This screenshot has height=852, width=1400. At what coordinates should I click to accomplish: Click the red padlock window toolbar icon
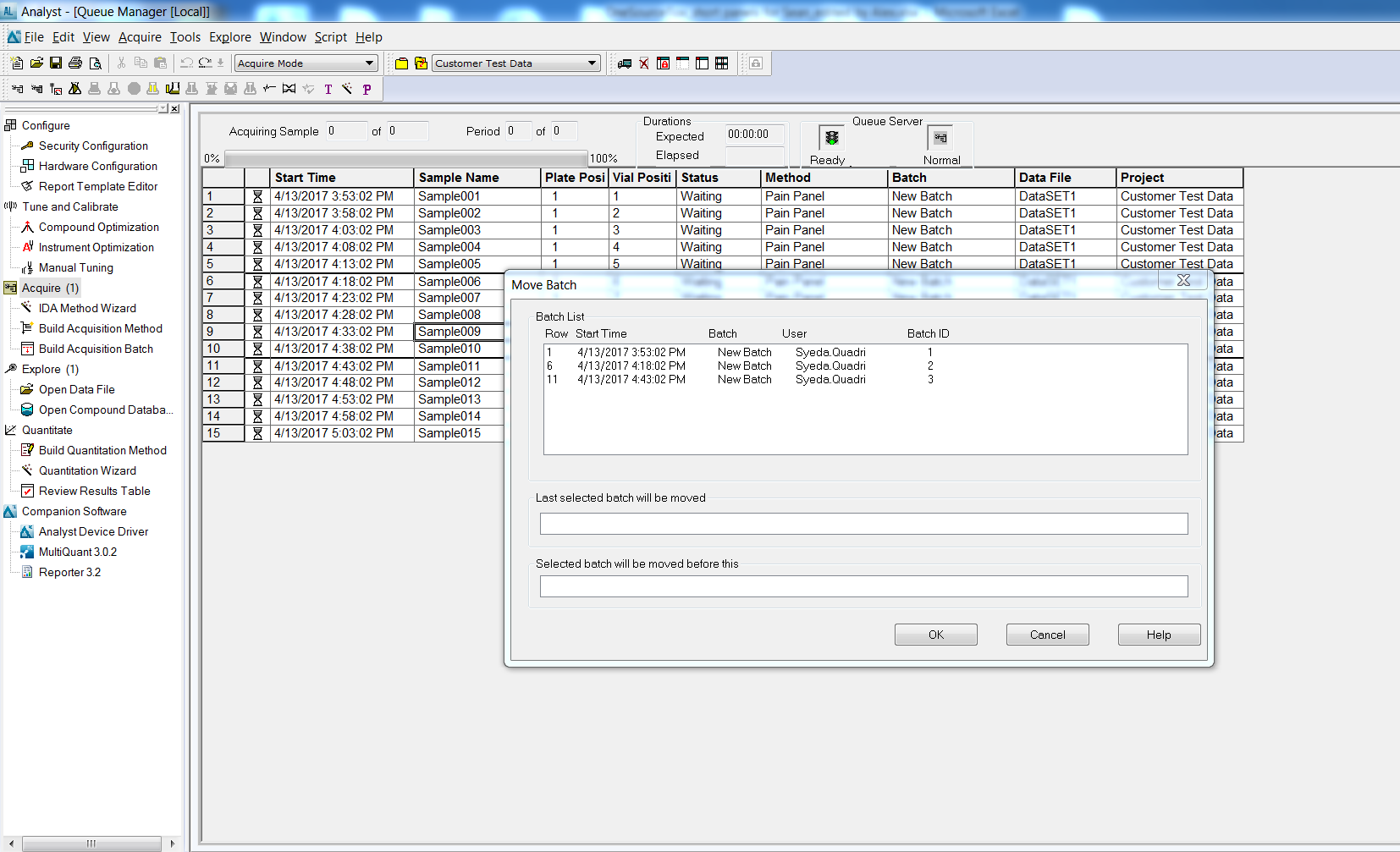(x=664, y=63)
